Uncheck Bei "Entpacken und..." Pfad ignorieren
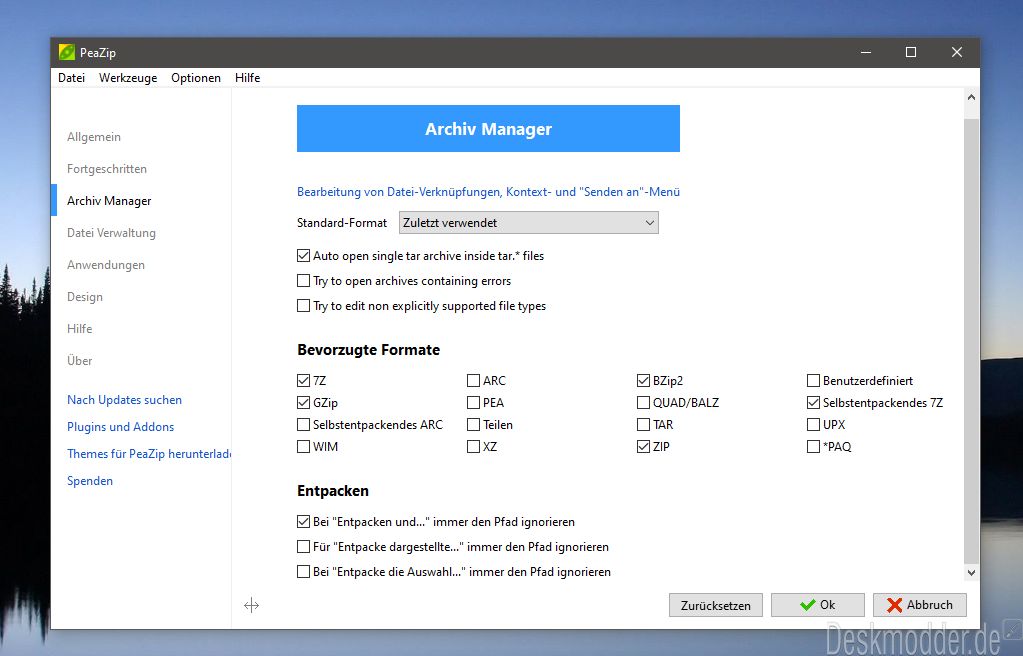The height and width of the screenshot is (656, 1023). 303,522
